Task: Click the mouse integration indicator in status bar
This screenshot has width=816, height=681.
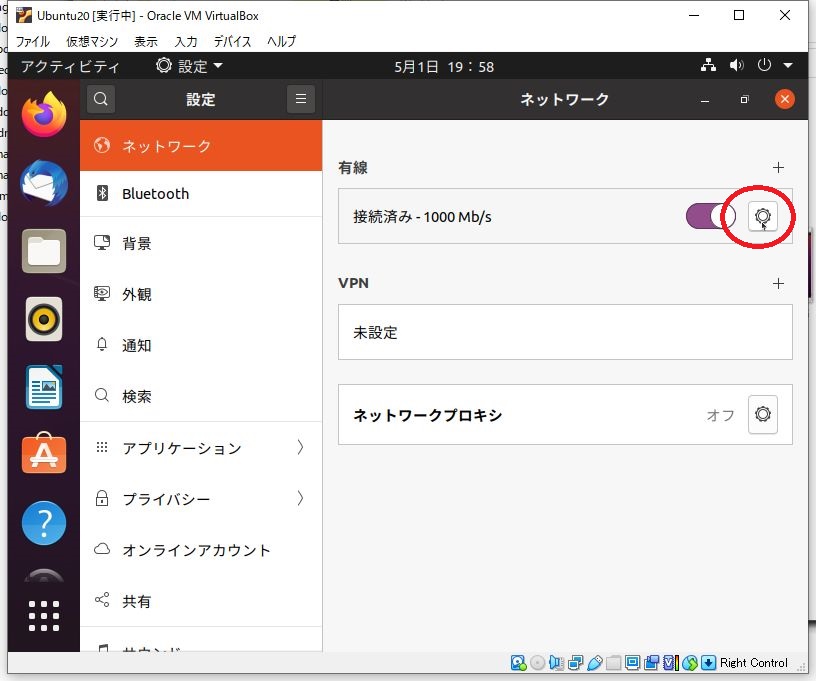Action: tap(690, 663)
